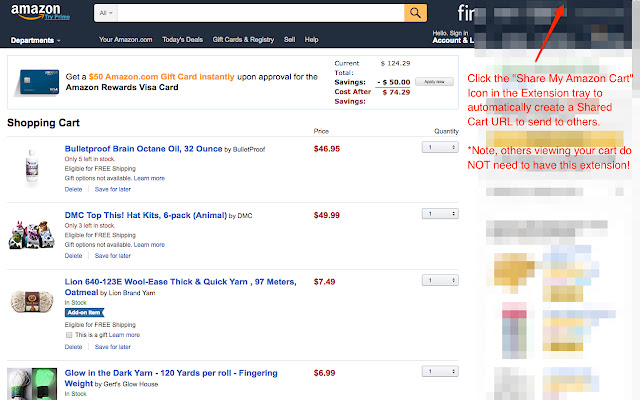Click the $7.49 price
The height and width of the screenshot is (400, 640).
click(324, 282)
